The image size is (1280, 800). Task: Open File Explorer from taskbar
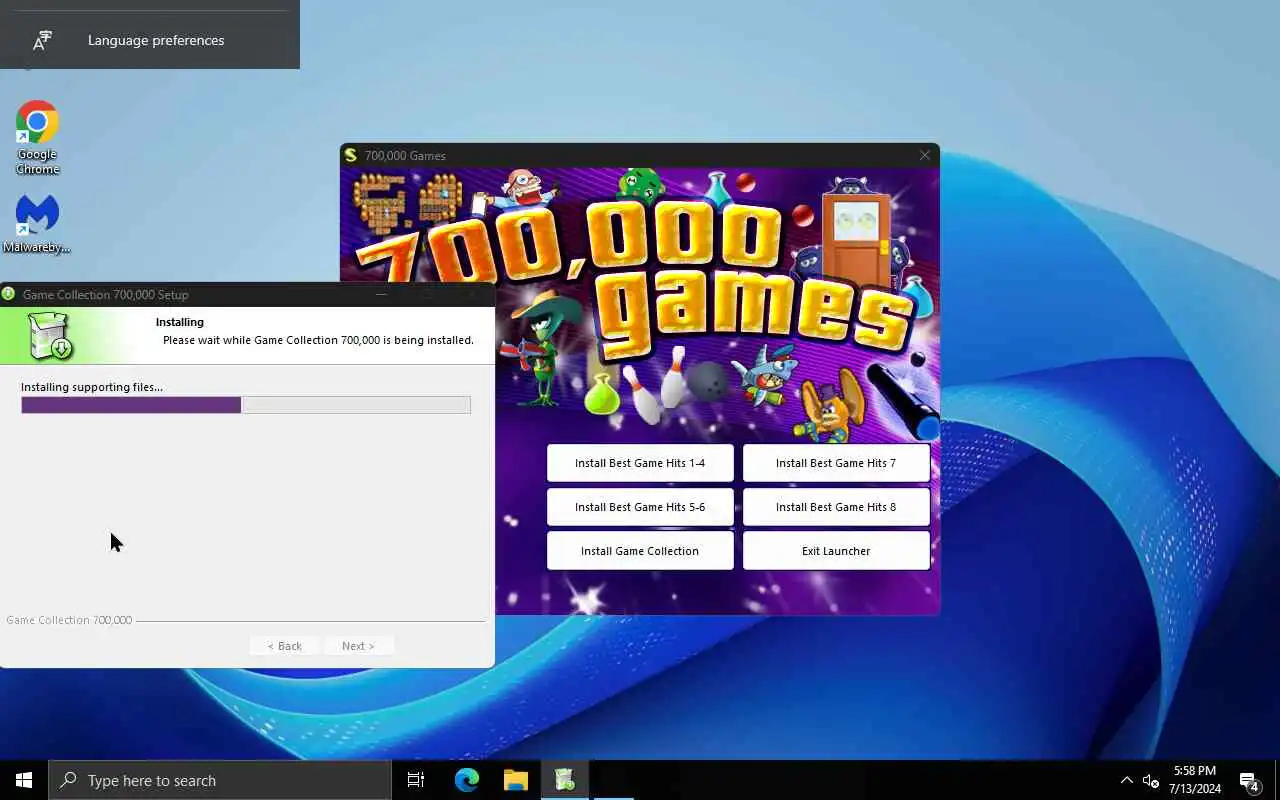pyautogui.click(x=515, y=780)
